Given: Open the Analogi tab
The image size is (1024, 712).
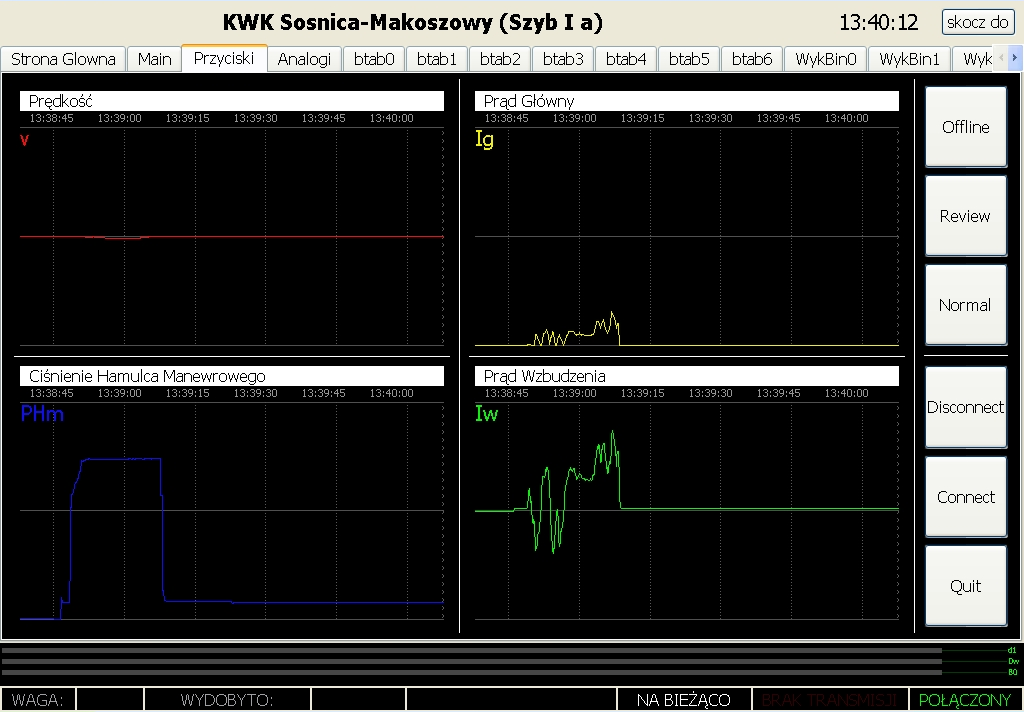Looking at the screenshot, I should (304, 59).
